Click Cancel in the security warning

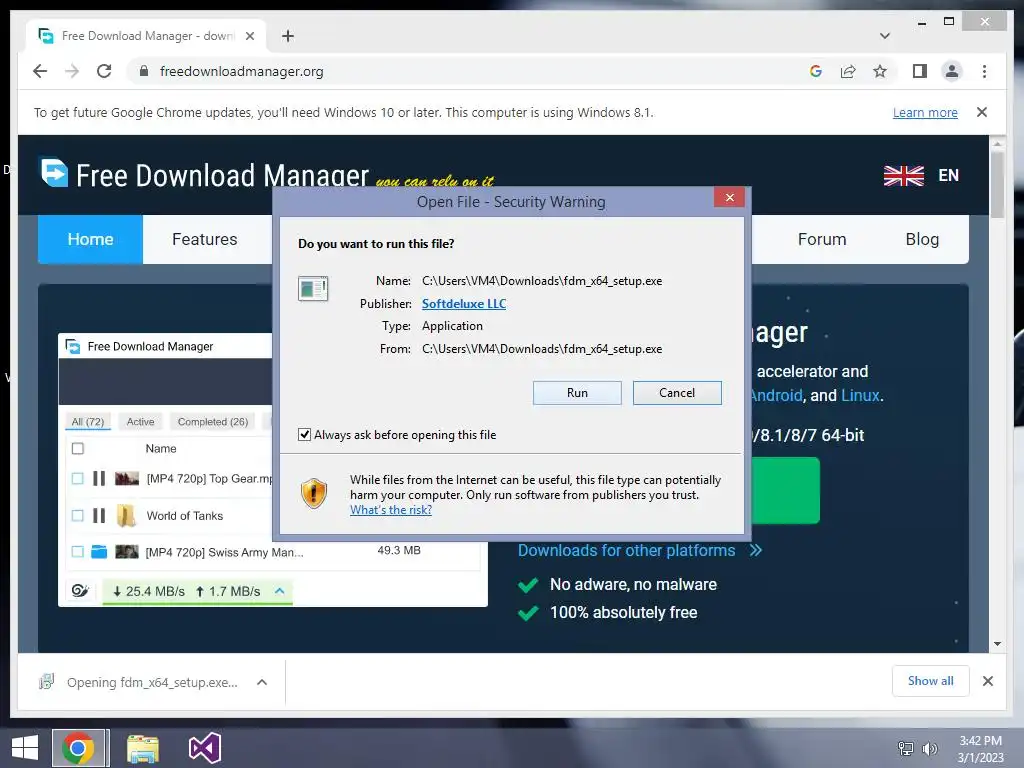tap(677, 392)
